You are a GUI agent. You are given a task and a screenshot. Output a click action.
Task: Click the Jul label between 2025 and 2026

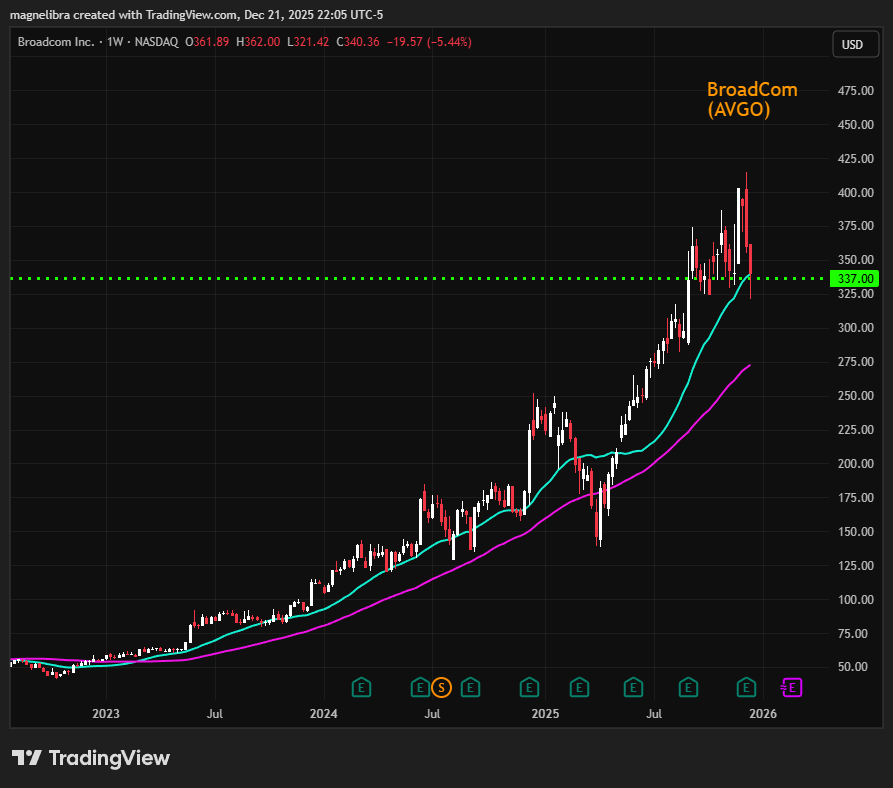[654, 713]
